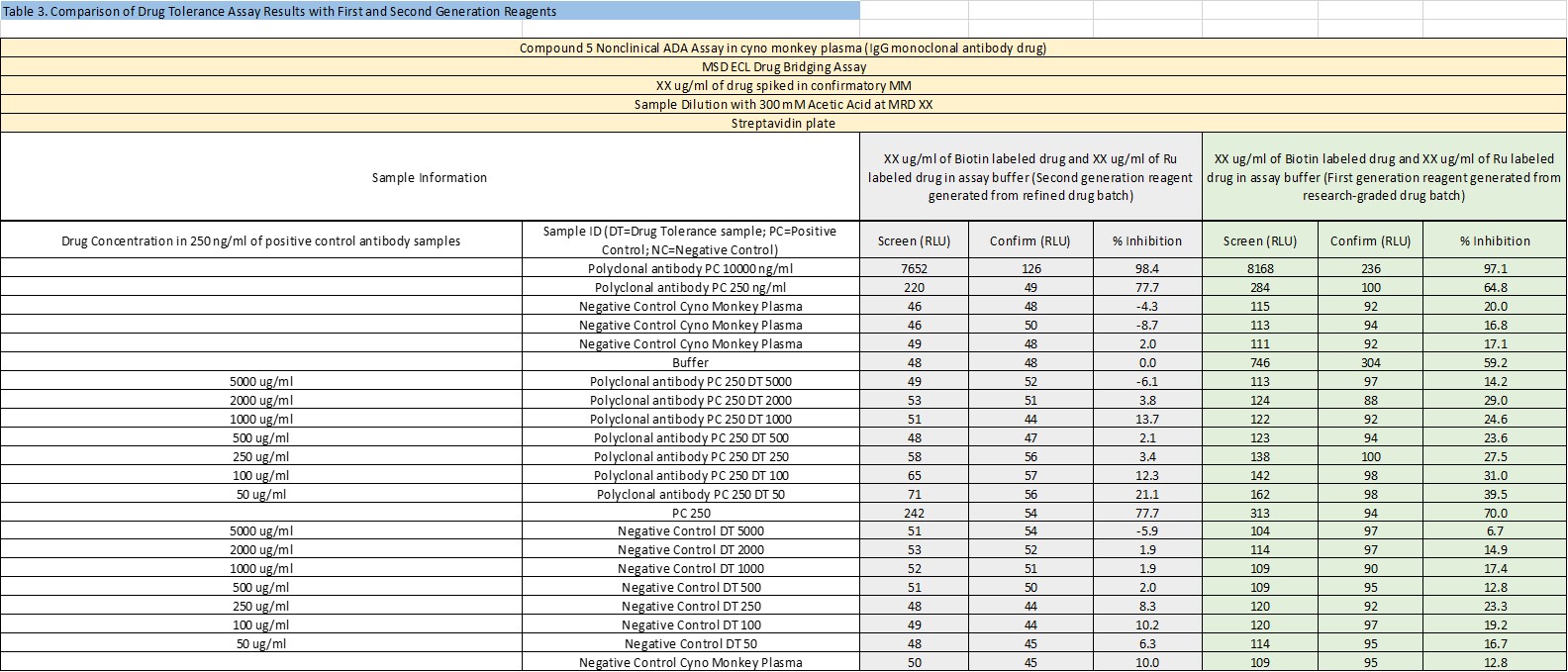Screen dimensions: 1568x672
Task: Click 'Negative Control DT 2000' cell
Action: pyautogui.click(x=690, y=550)
